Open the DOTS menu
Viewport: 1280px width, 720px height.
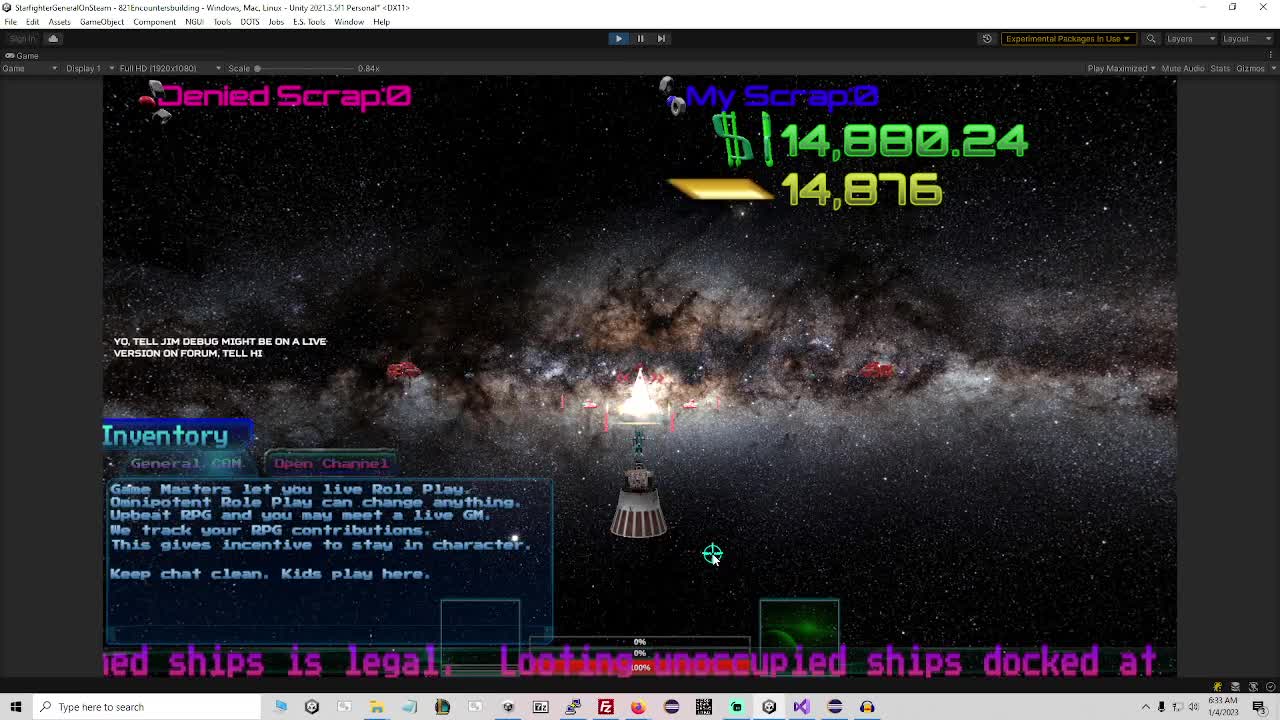click(250, 22)
